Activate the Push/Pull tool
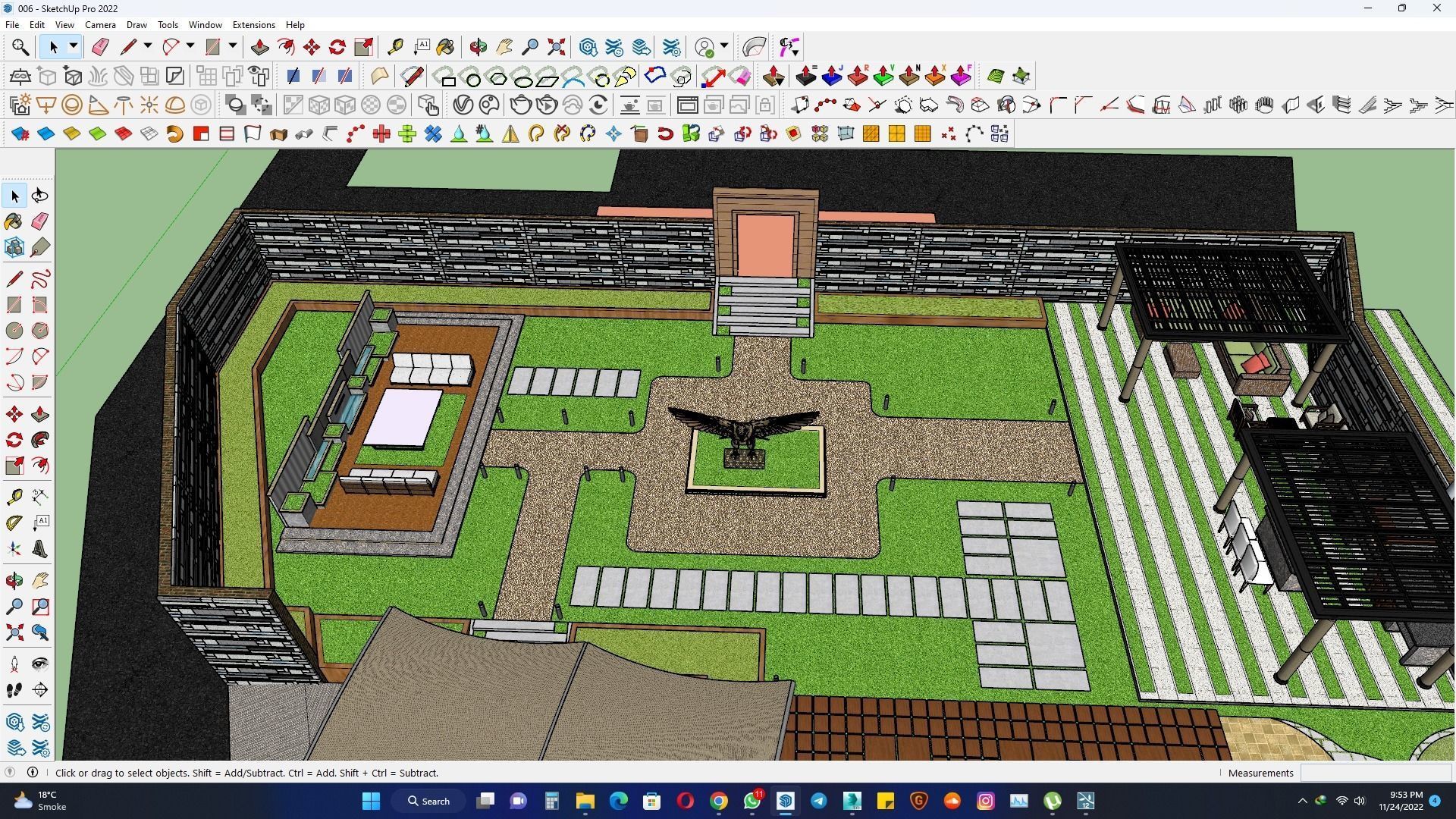 259,47
